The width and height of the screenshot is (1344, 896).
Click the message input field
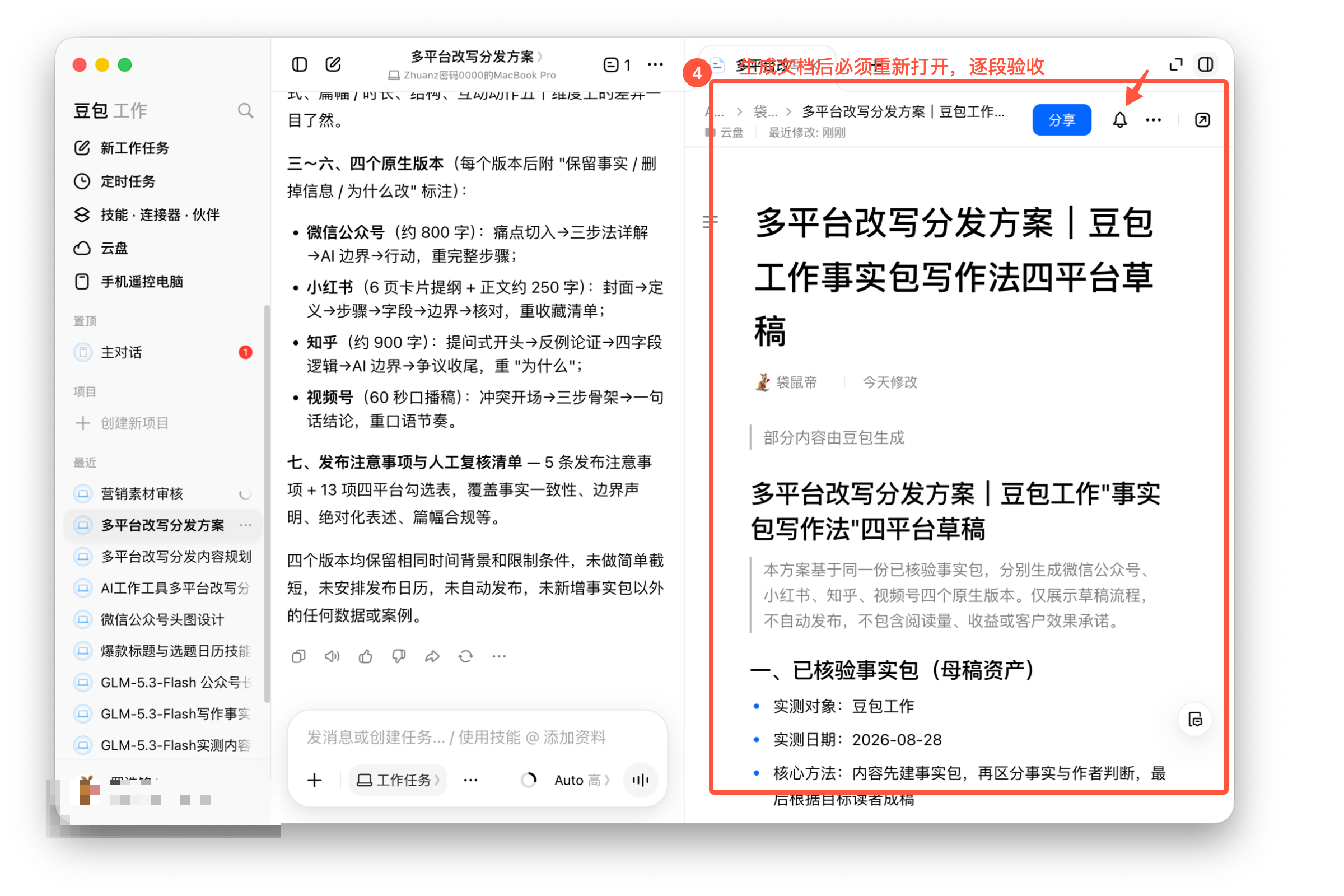click(x=477, y=737)
